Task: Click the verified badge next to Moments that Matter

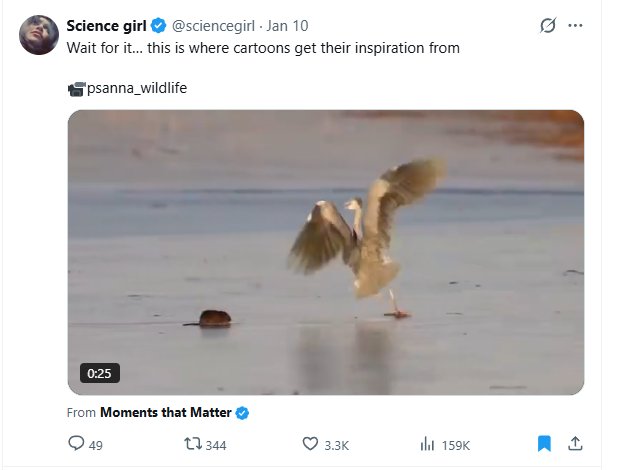Action: coord(242,412)
